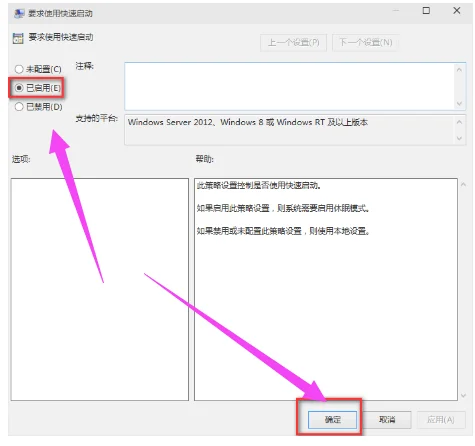Click the comment box scroll down arrow
The height and width of the screenshot is (446, 475).
point(459,104)
